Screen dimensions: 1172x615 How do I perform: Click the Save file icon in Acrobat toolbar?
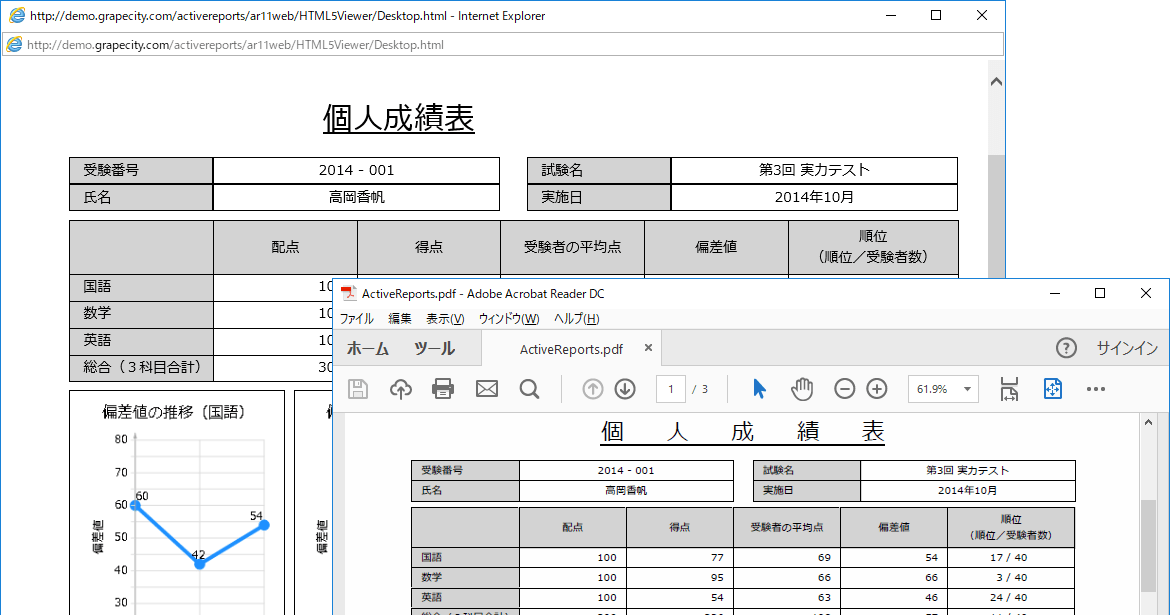click(x=358, y=389)
